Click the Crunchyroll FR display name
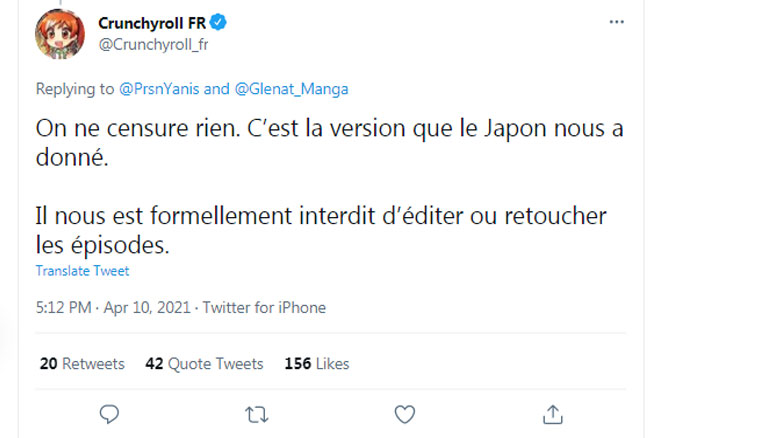Viewport: 758px width, 438px height. (x=151, y=23)
